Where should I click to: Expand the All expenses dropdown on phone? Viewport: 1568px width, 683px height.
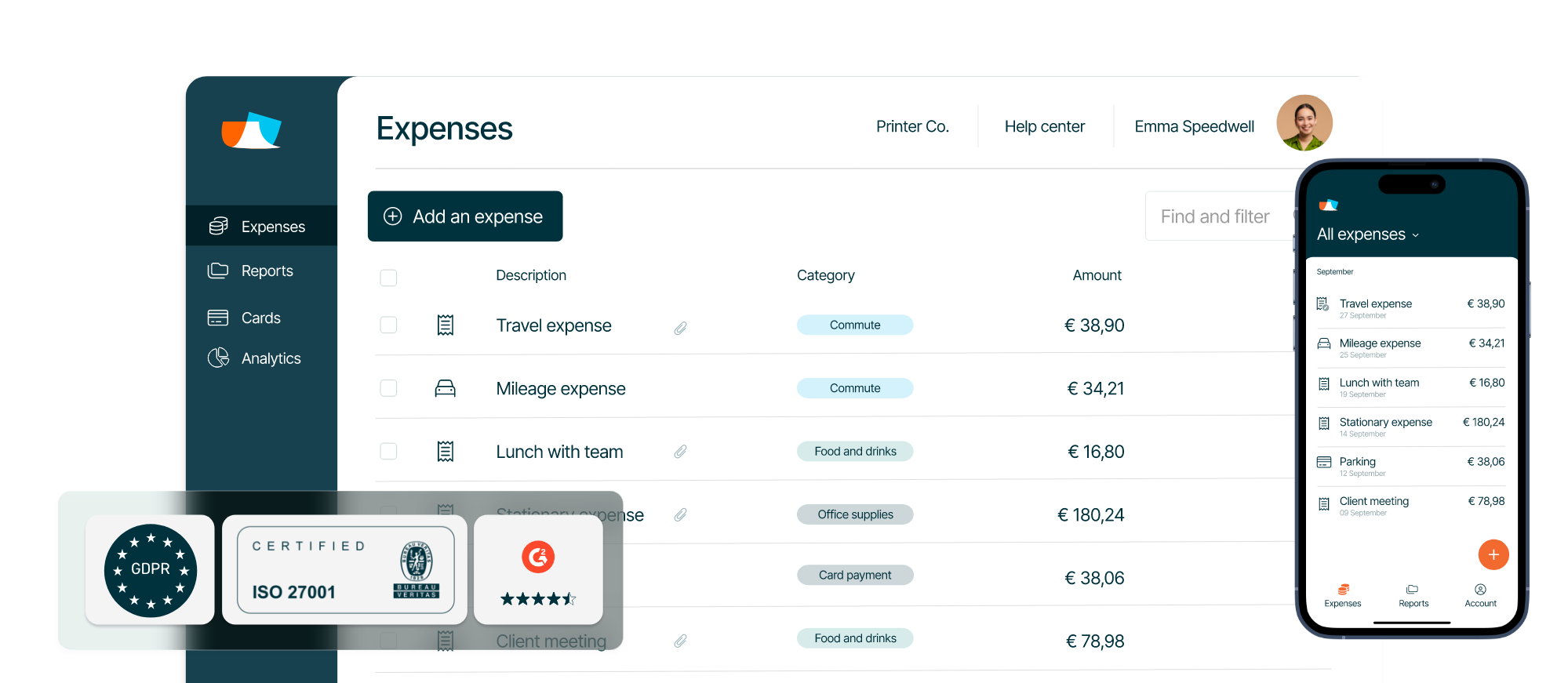click(x=1368, y=234)
